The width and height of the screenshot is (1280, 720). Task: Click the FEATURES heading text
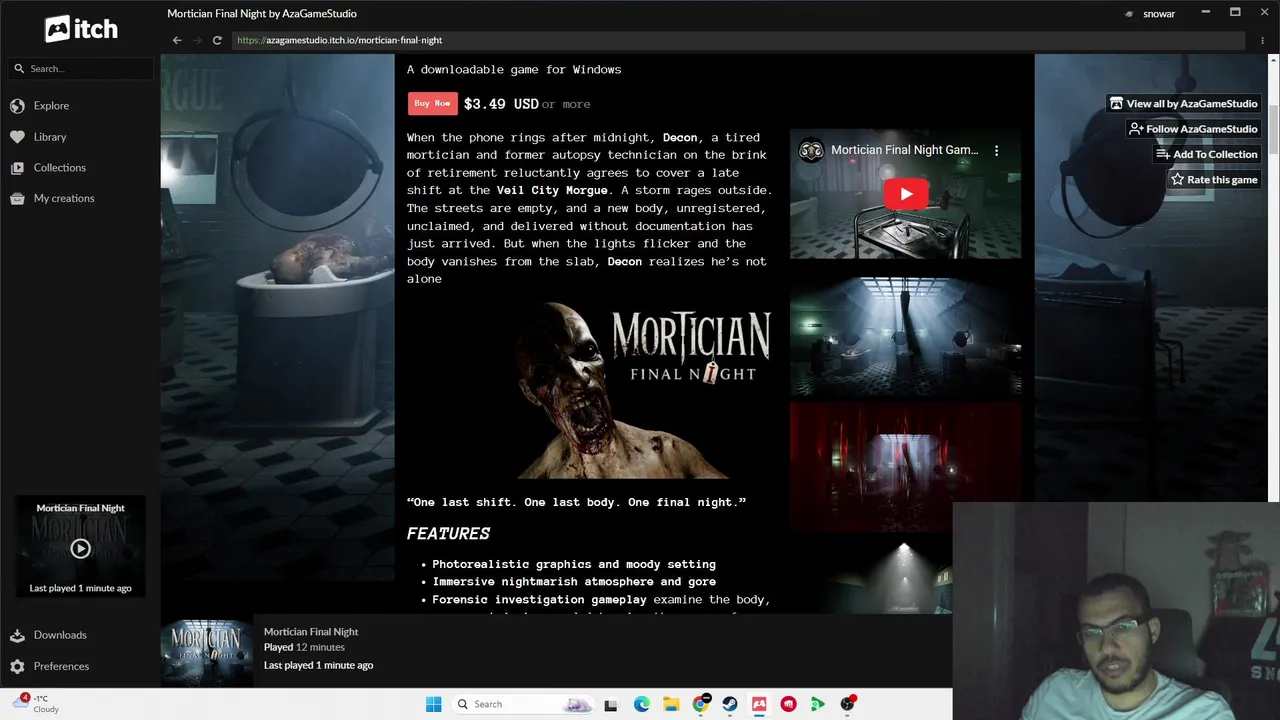448,534
